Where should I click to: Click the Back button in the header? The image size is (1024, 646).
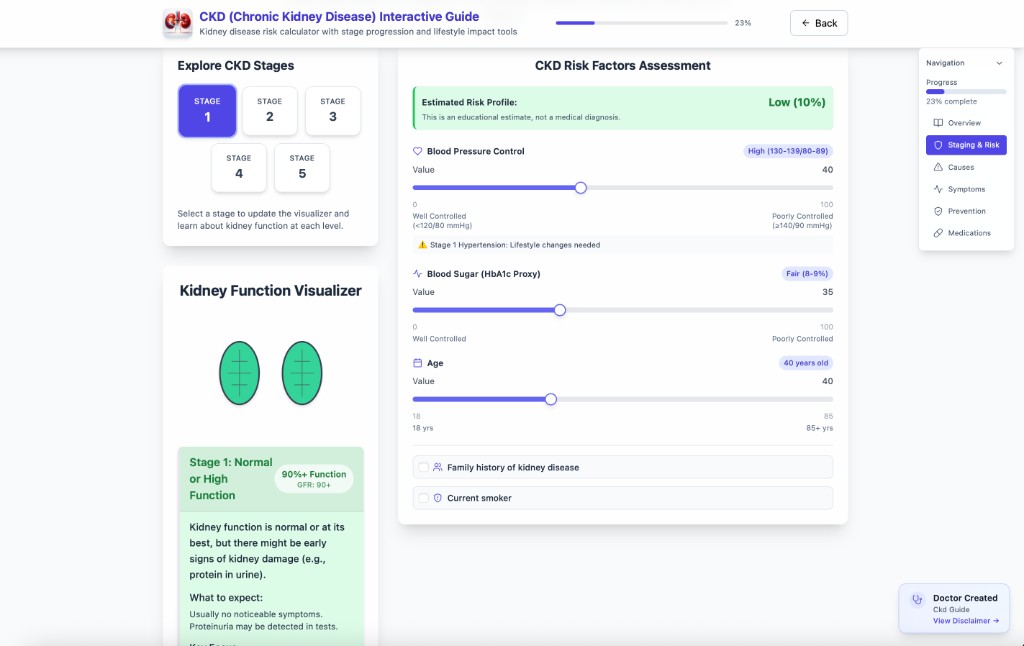coord(818,22)
